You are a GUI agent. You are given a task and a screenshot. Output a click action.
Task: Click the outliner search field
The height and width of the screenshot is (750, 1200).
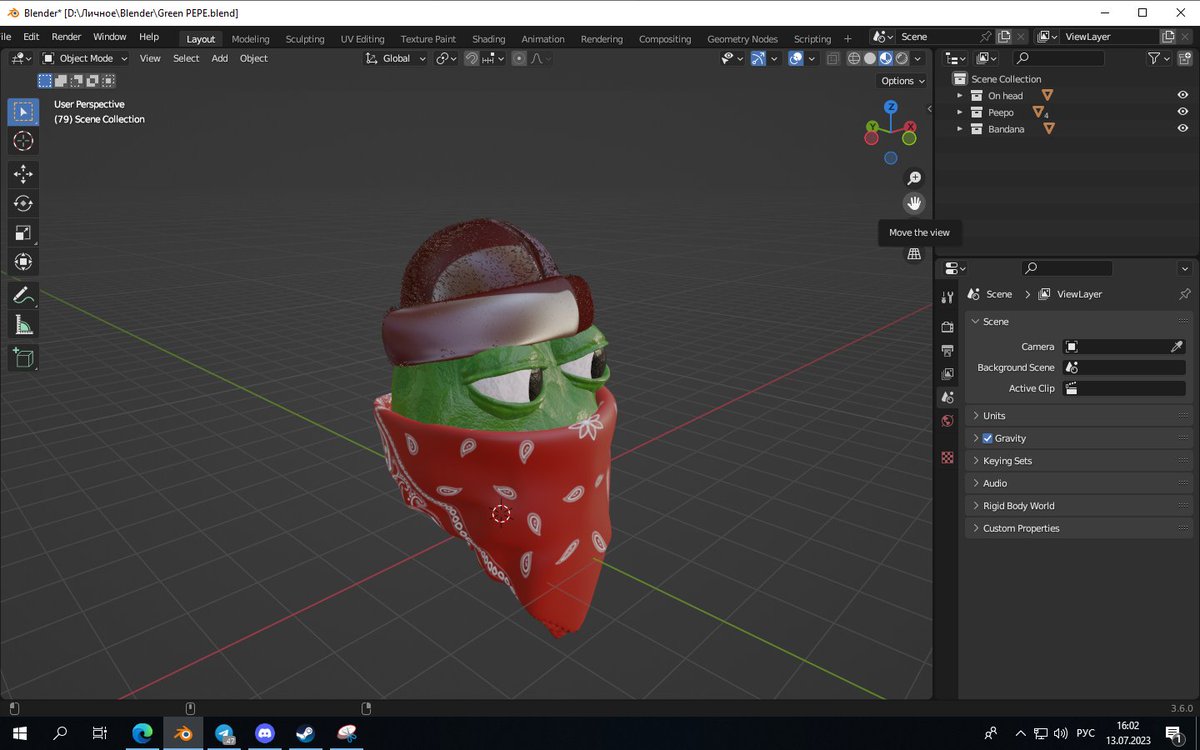pyautogui.click(x=1058, y=59)
